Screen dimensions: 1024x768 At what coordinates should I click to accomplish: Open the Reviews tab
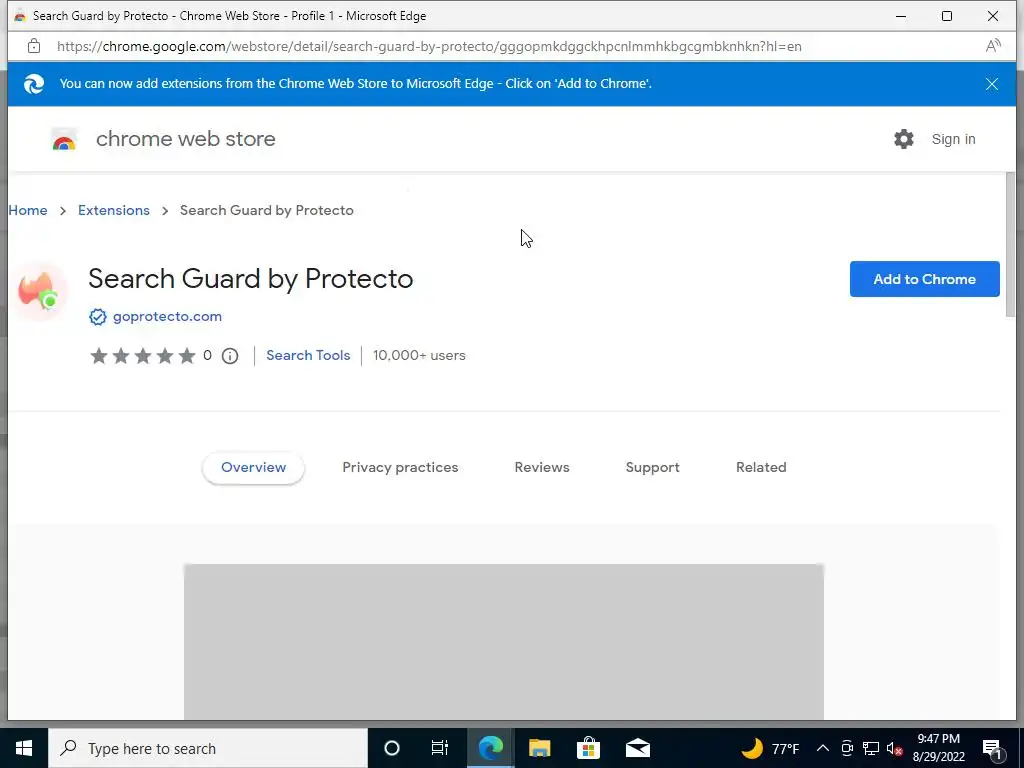(542, 468)
